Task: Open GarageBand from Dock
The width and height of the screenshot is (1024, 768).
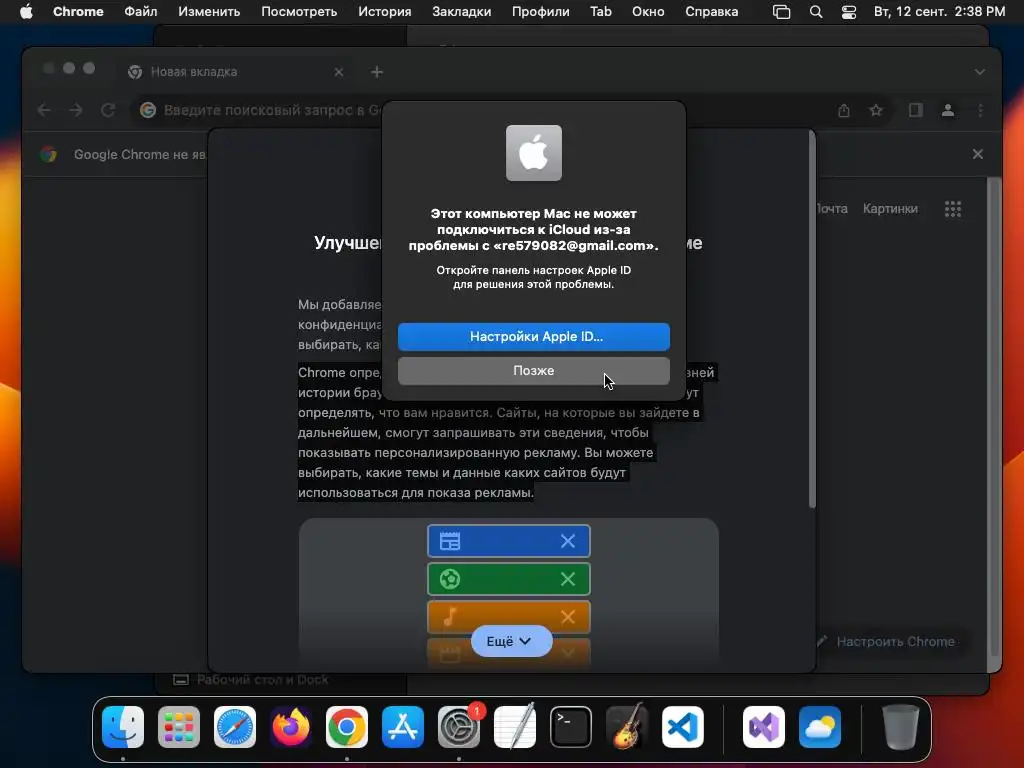Action: 627,727
